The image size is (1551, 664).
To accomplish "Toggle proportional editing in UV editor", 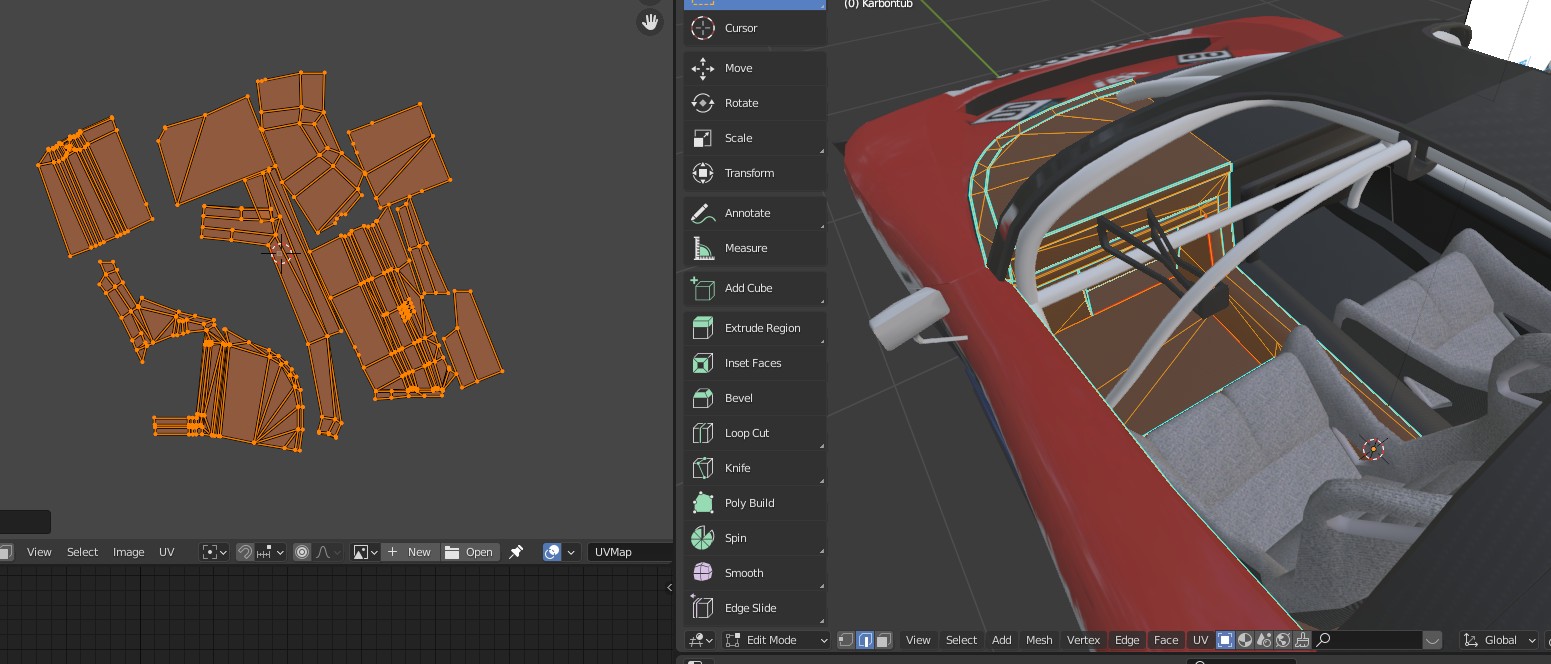I will coord(302,552).
